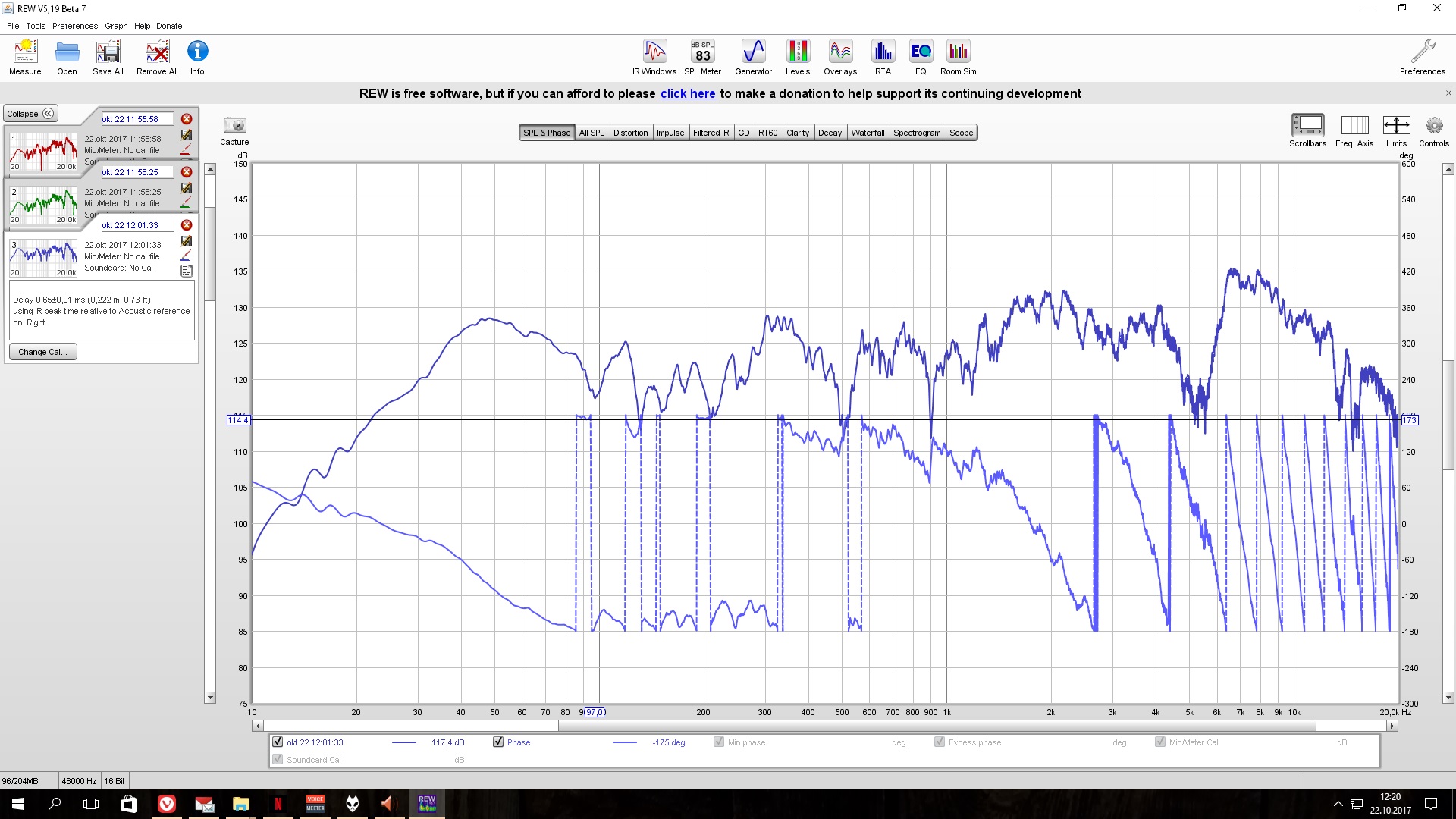This screenshot has width=1456, height=819.
Task: Start a new measurement with Measure
Action: (25, 58)
